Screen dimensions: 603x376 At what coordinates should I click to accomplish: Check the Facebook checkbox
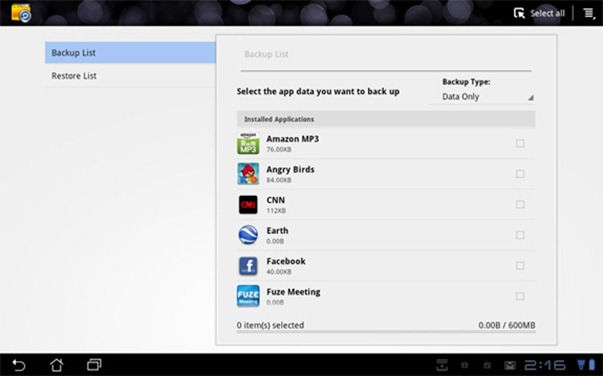click(520, 266)
